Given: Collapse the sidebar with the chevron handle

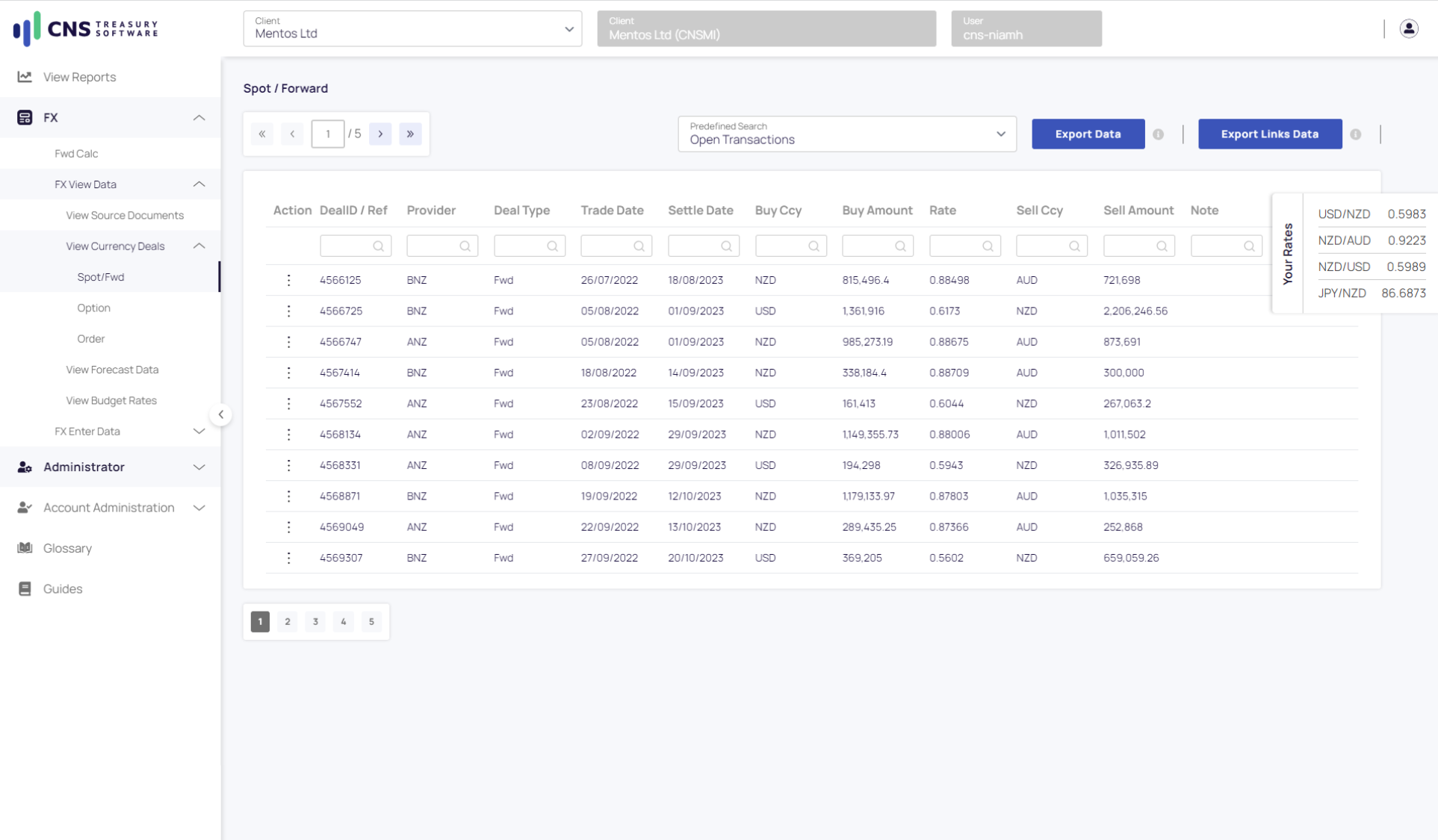Looking at the screenshot, I should (220, 414).
